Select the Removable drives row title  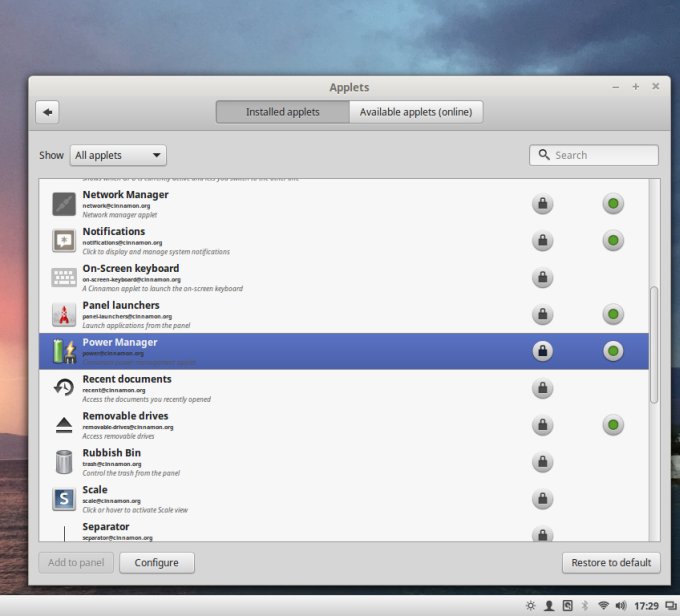click(x=125, y=416)
